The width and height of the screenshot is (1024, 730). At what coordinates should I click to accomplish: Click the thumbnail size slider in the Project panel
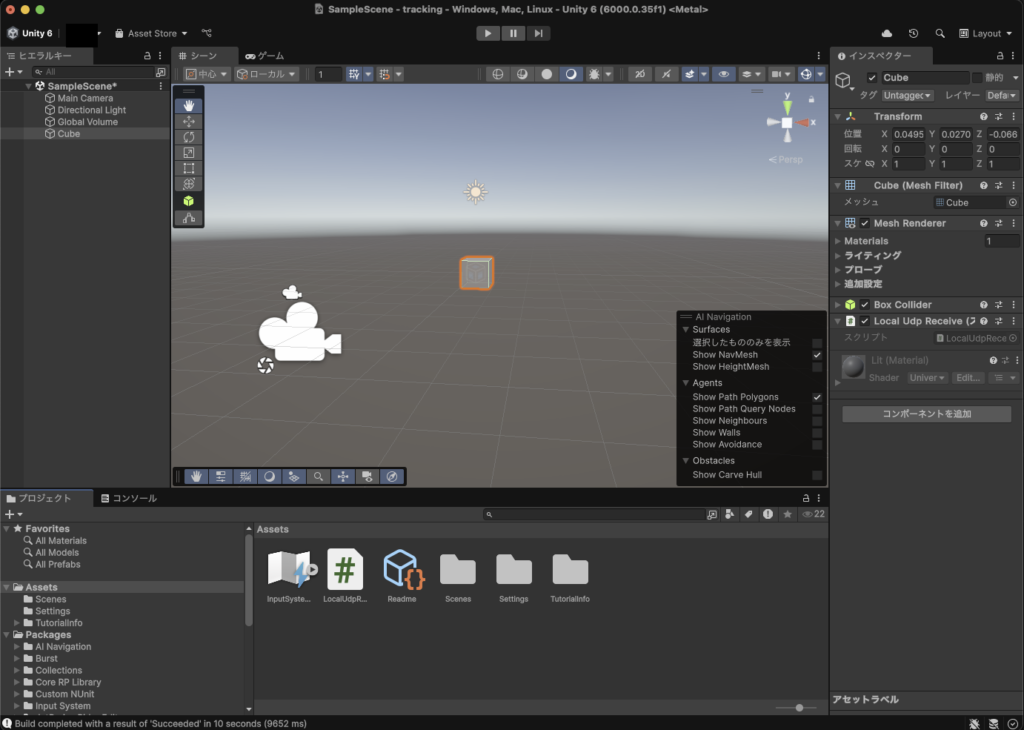pyautogui.click(x=798, y=707)
